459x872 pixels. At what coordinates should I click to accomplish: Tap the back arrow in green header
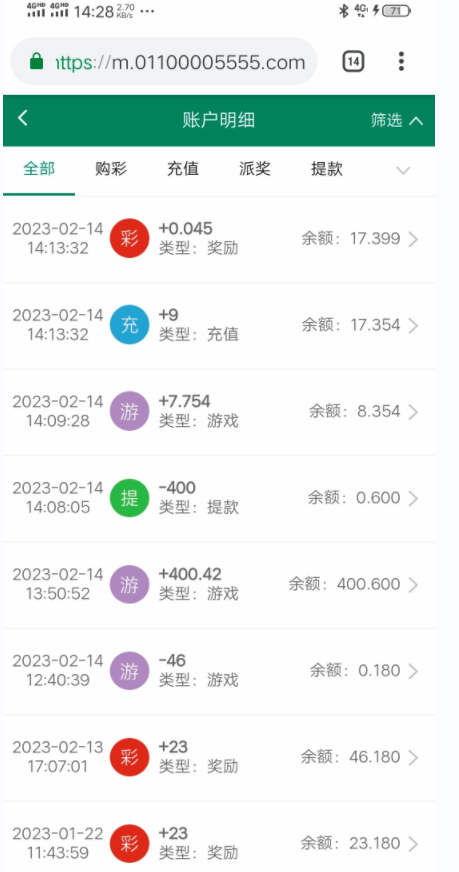coord(22,118)
